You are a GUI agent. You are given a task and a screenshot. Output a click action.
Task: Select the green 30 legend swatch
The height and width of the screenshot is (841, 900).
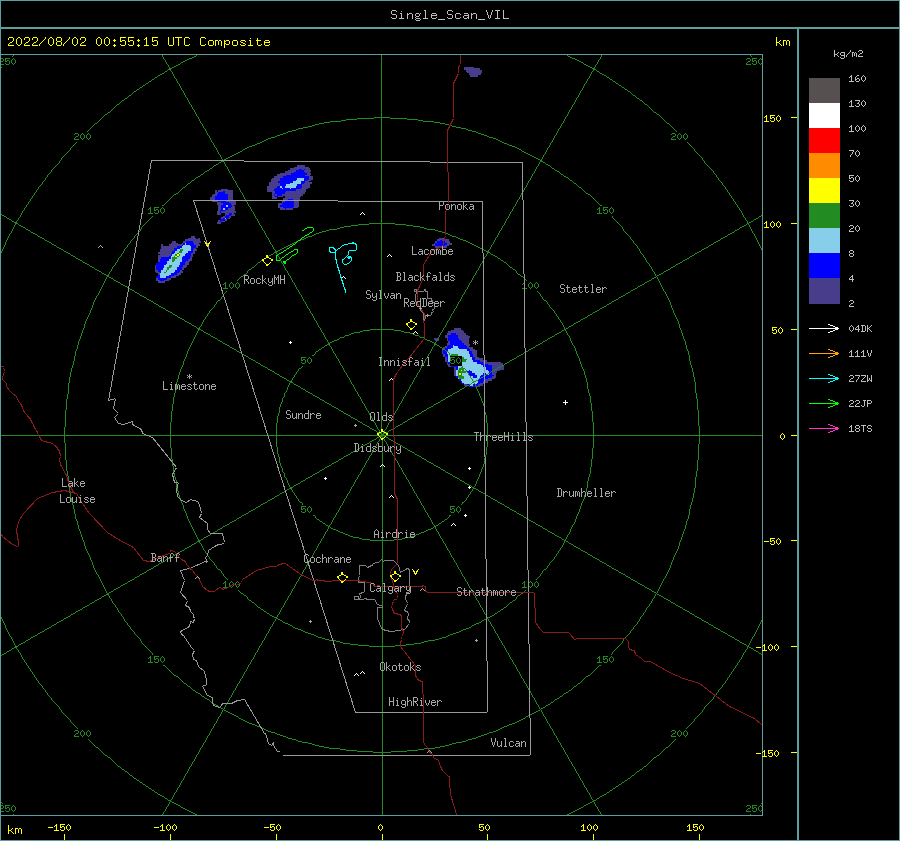point(824,216)
